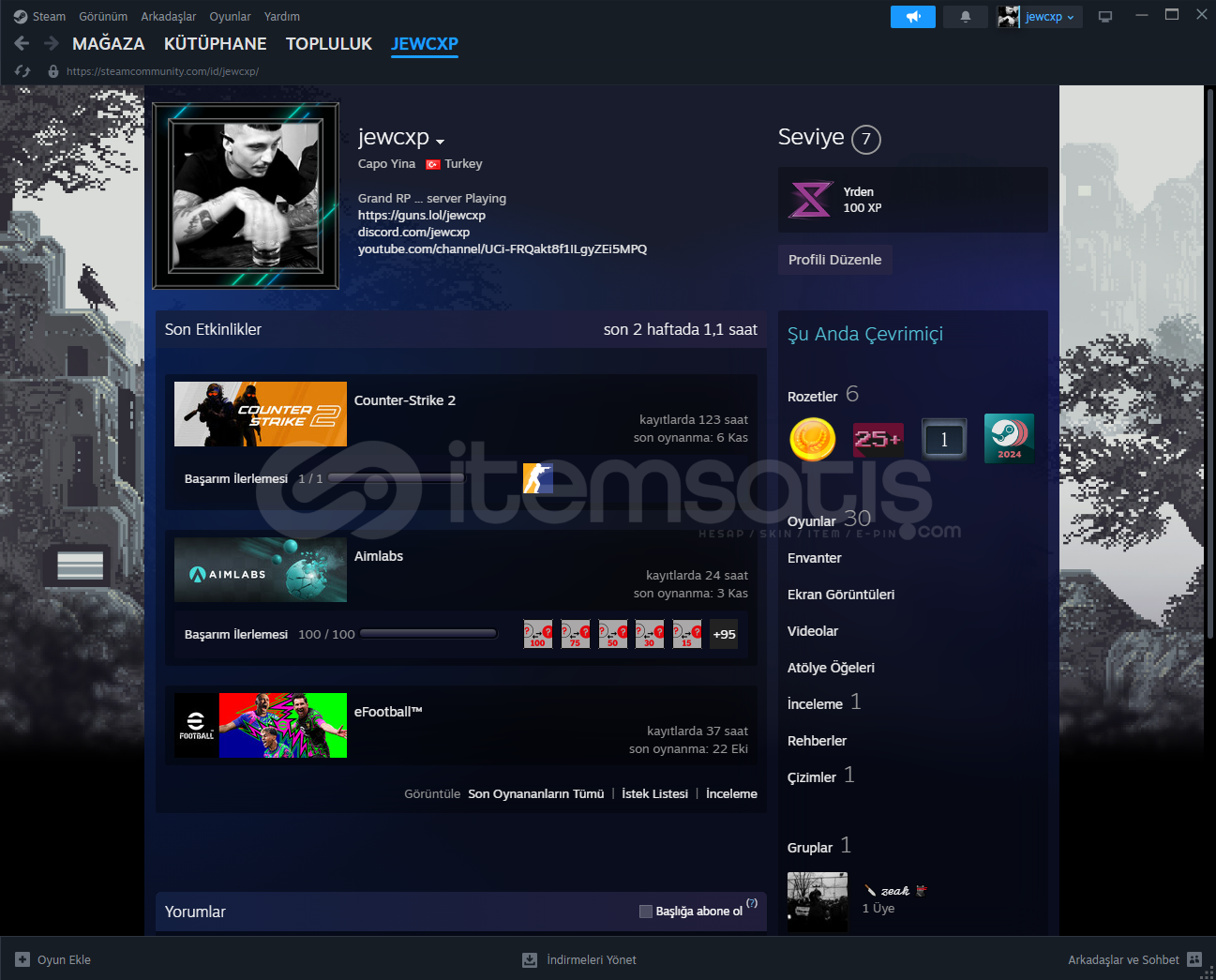The height and width of the screenshot is (980, 1216).
Task: Switch to the JEWCXP tab
Action: click(425, 44)
